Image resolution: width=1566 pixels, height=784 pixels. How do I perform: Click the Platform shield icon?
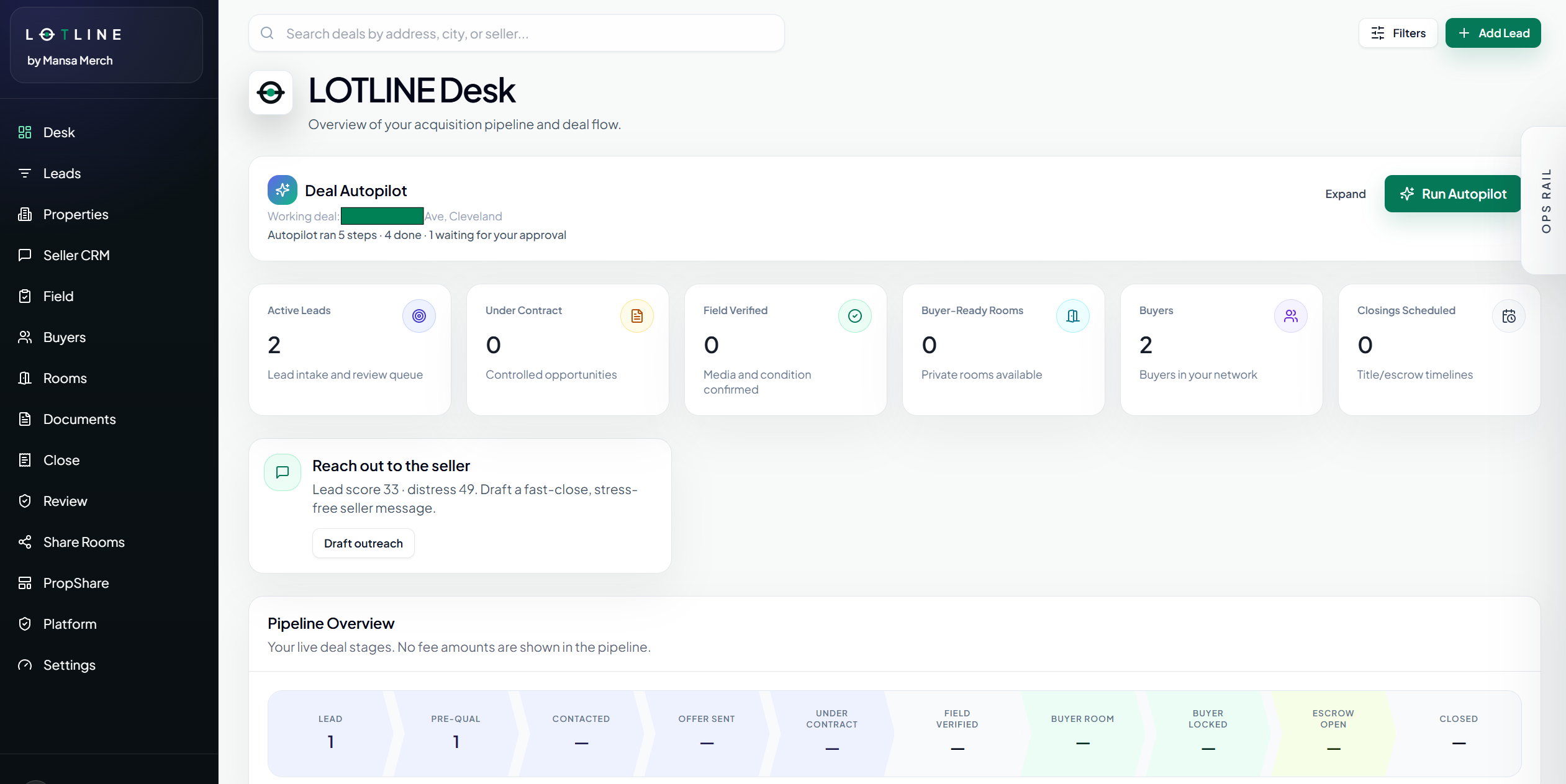pyautogui.click(x=25, y=624)
